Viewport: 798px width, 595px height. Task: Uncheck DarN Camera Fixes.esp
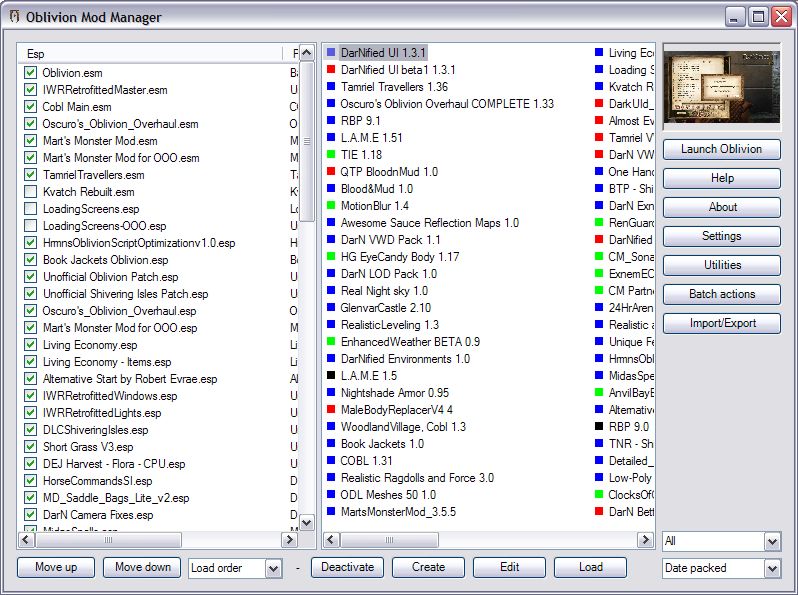click(31, 515)
